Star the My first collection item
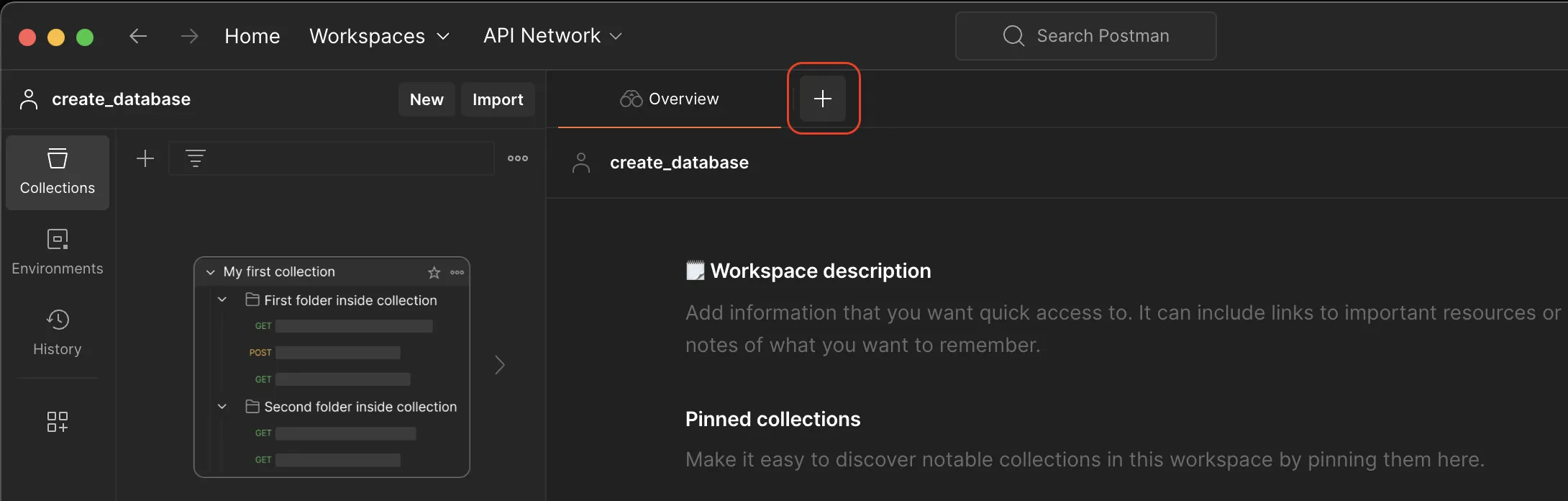The width and height of the screenshot is (1568, 501). point(434,272)
